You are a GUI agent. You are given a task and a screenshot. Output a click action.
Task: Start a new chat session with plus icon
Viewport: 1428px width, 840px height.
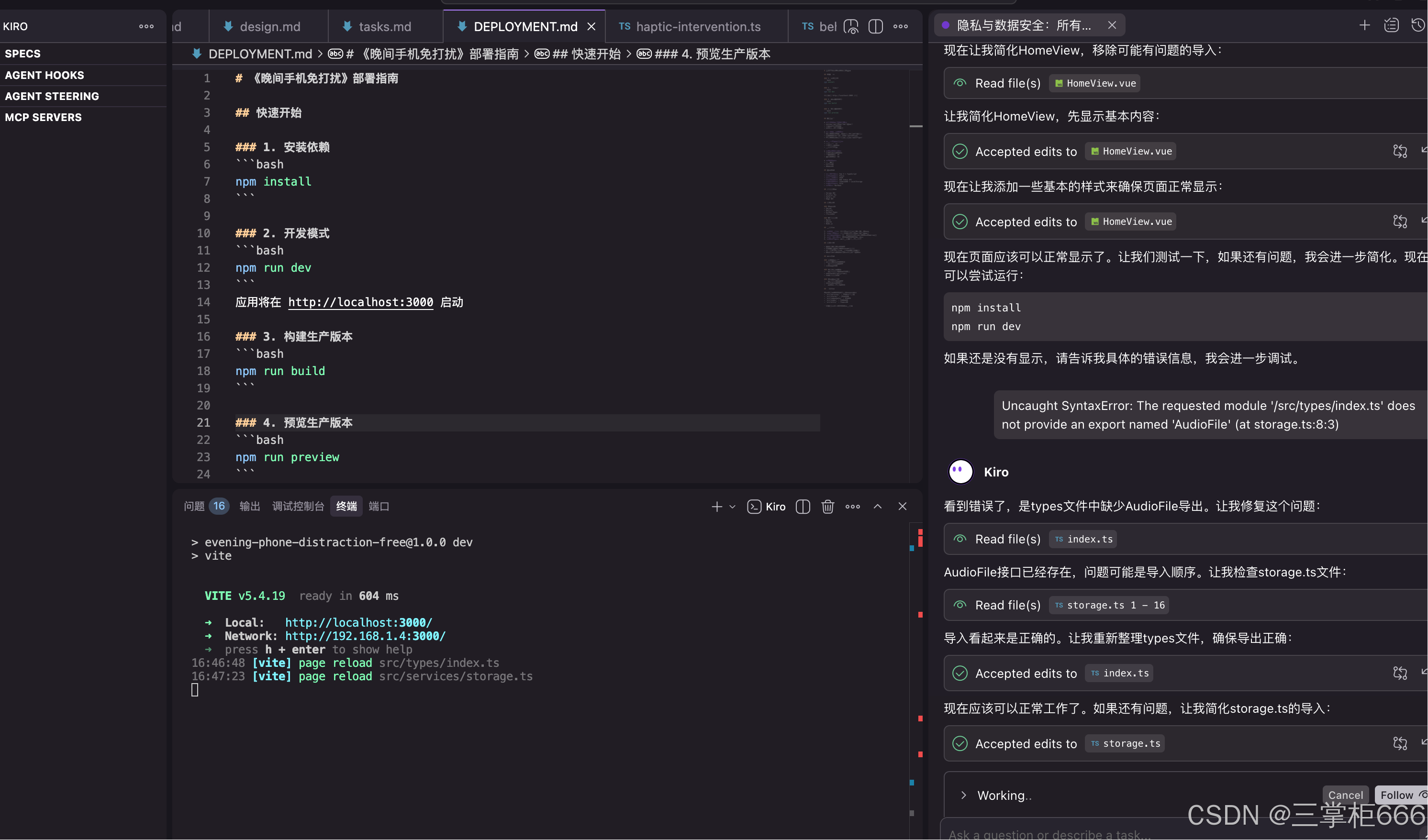[x=1364, y=25]
